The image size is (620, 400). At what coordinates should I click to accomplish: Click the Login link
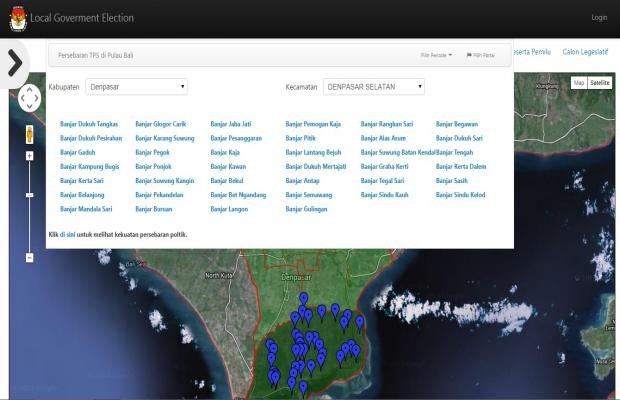click(x=599, y=18)
